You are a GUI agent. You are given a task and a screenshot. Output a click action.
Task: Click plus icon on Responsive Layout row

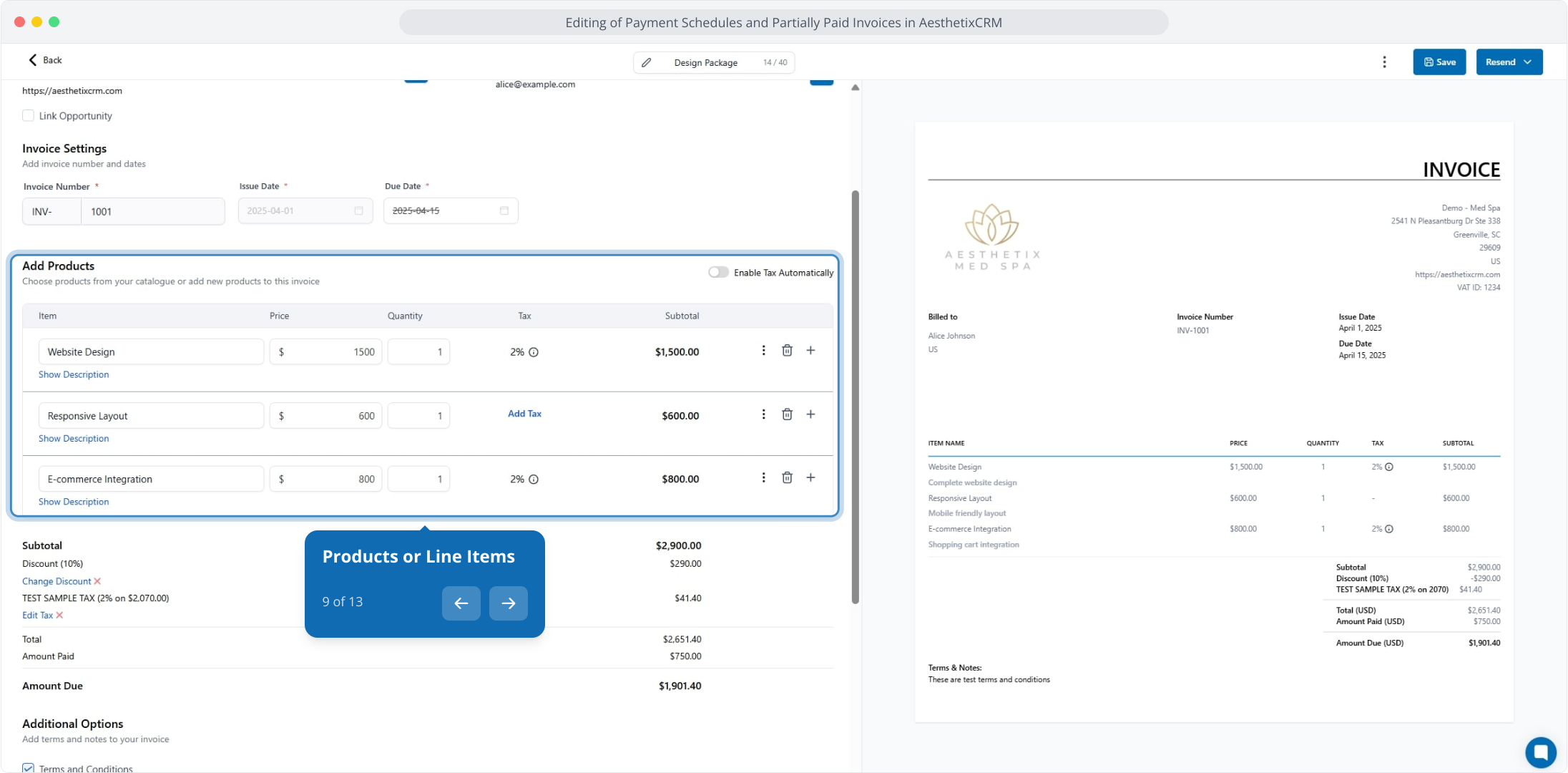(810, 414)
